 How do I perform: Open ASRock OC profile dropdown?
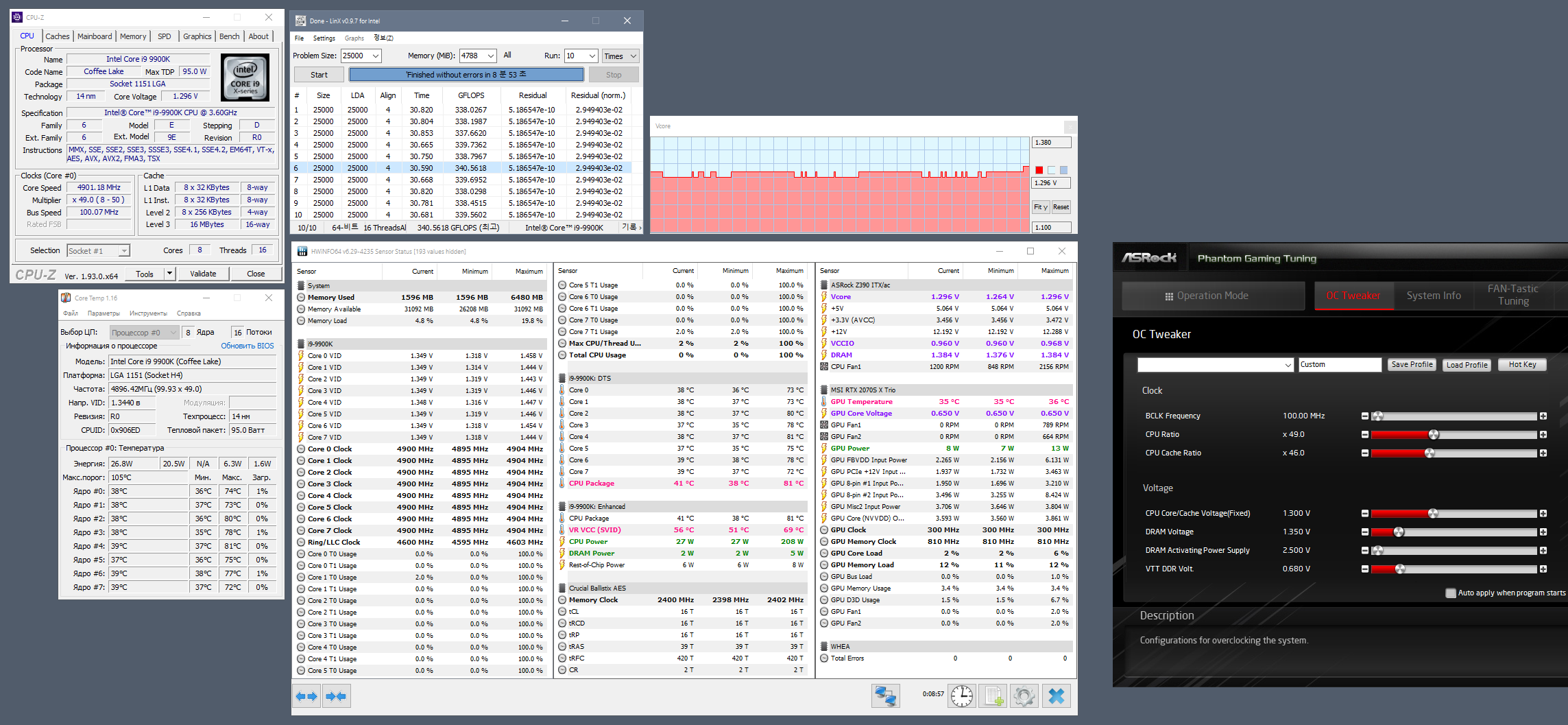pyautogui.click(x=1216, y=365)
